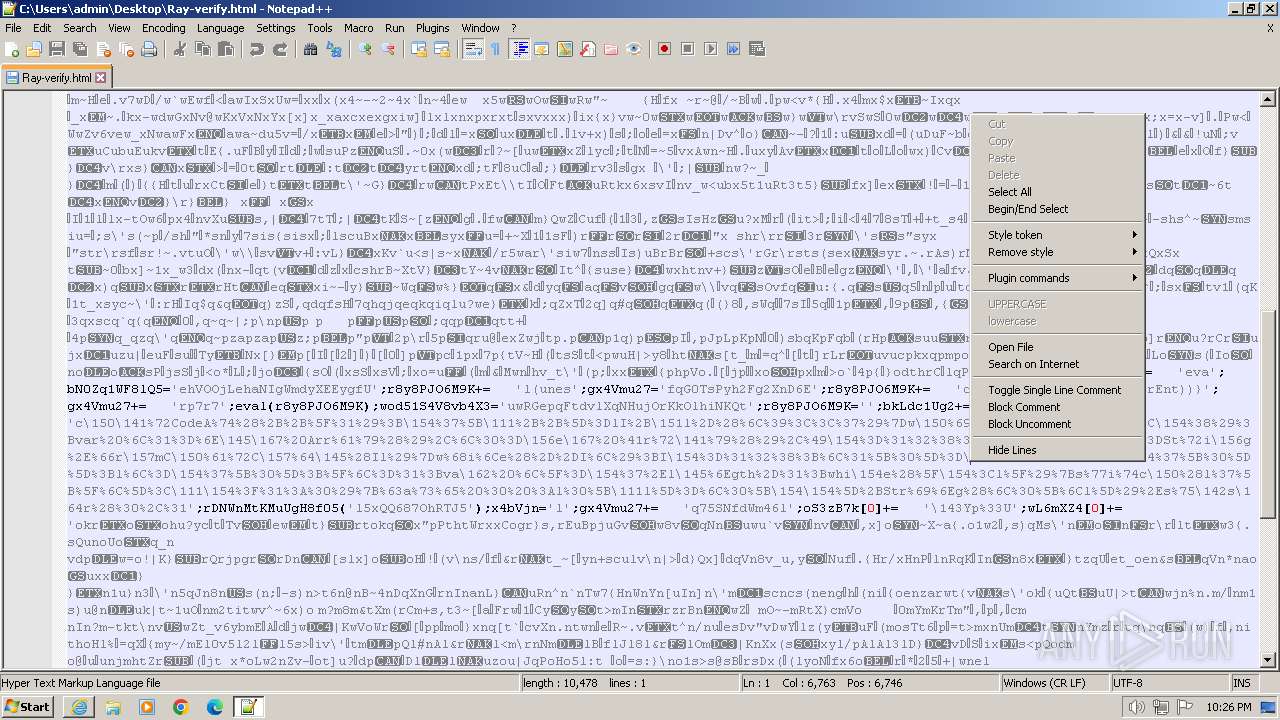Click the Cut scissors toolbar icon
This screenshot has height=720, width=1280.
coord(179,49)
